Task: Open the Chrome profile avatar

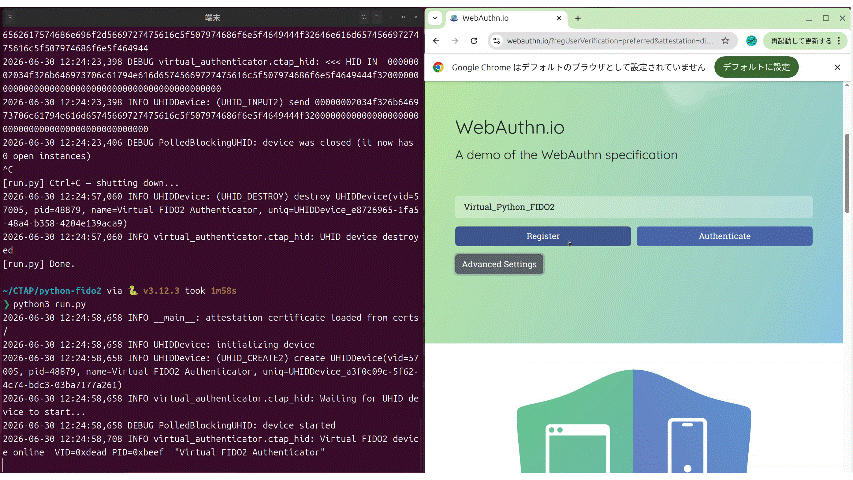Action: pos(751,41)
